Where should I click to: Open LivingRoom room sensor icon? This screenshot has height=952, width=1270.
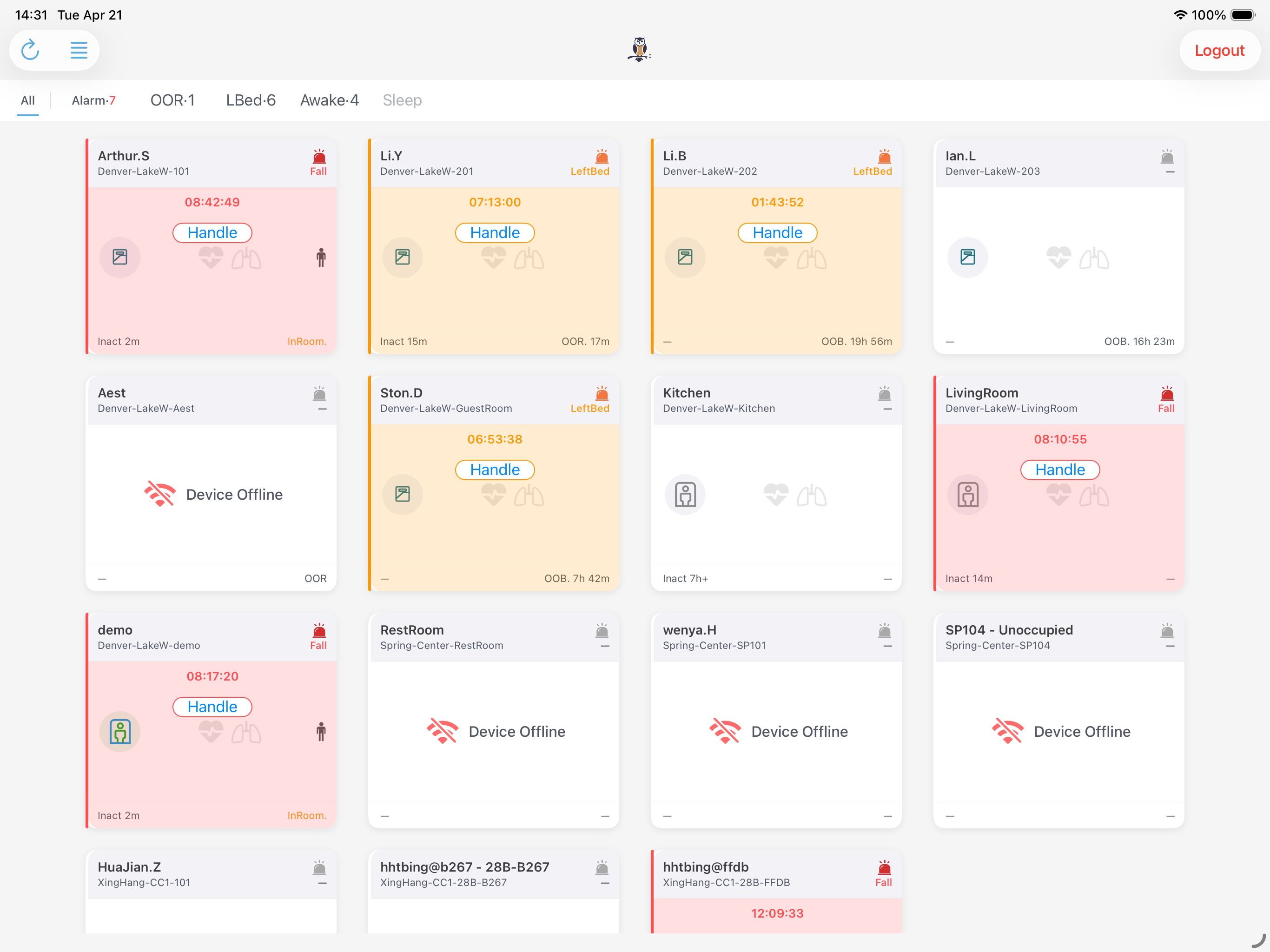pyautogui.click(x=967, y=495)
